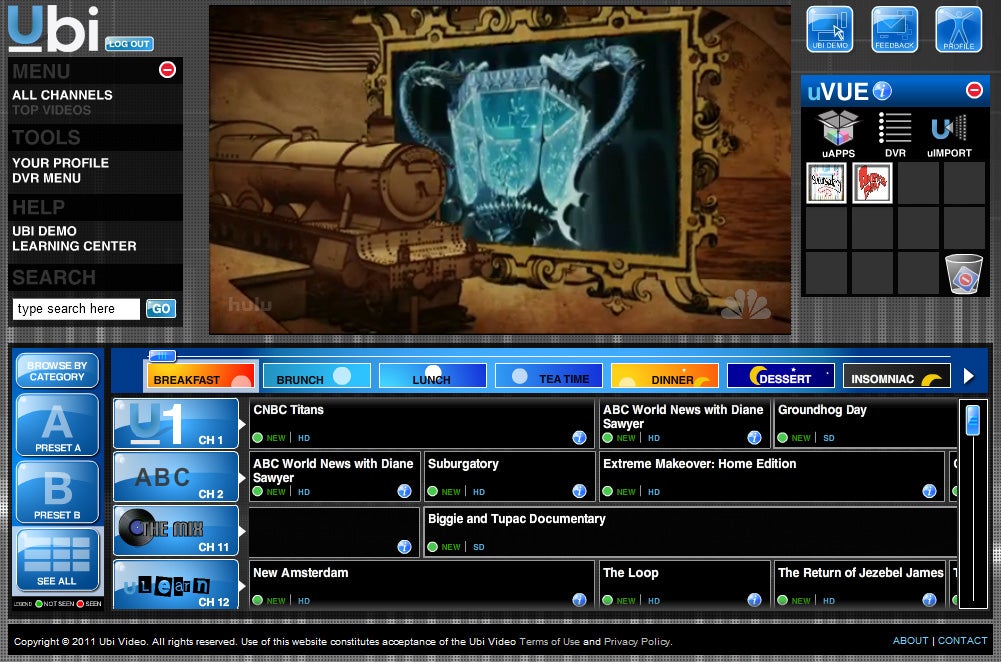Image resolution: width=1001 pixels, height=662 pixels.
Task: Select the Groundhog Day program
Action: tap(865, 423)
